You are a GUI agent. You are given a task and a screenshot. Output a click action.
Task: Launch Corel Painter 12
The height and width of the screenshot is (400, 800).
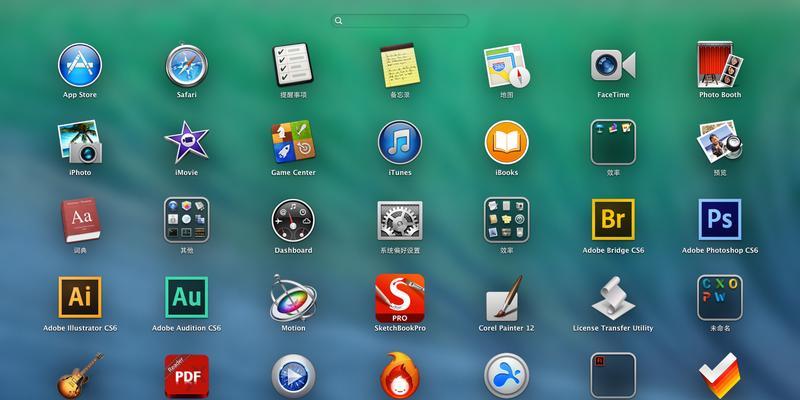click(506, 297)
